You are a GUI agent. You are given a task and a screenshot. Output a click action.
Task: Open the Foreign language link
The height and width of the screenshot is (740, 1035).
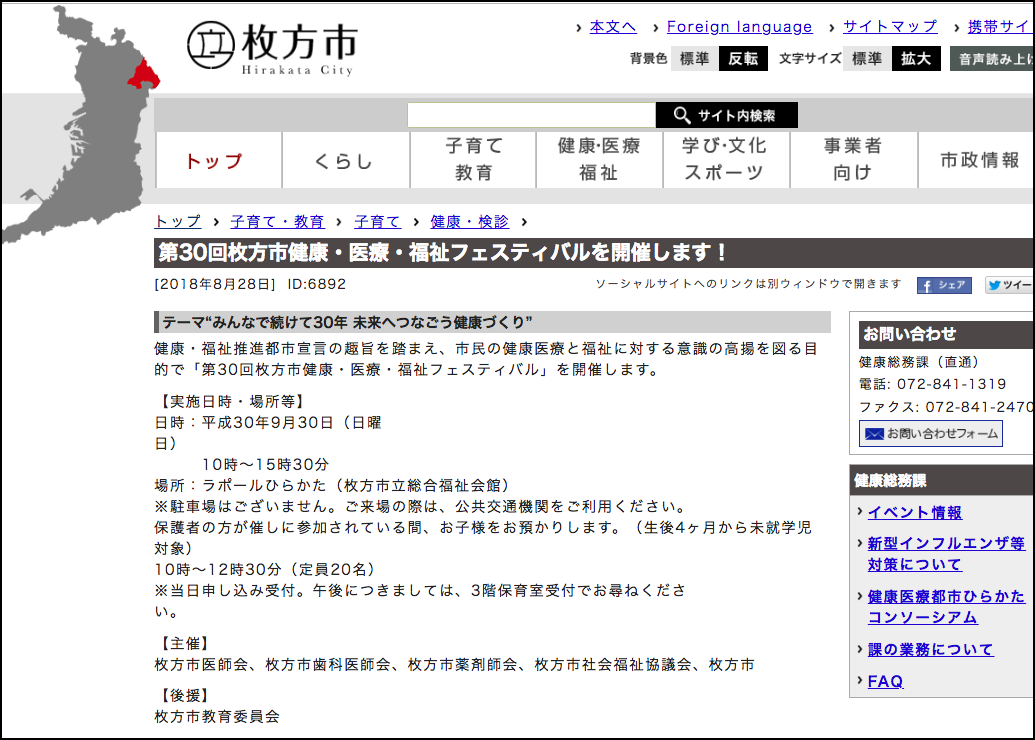[739, 27]
